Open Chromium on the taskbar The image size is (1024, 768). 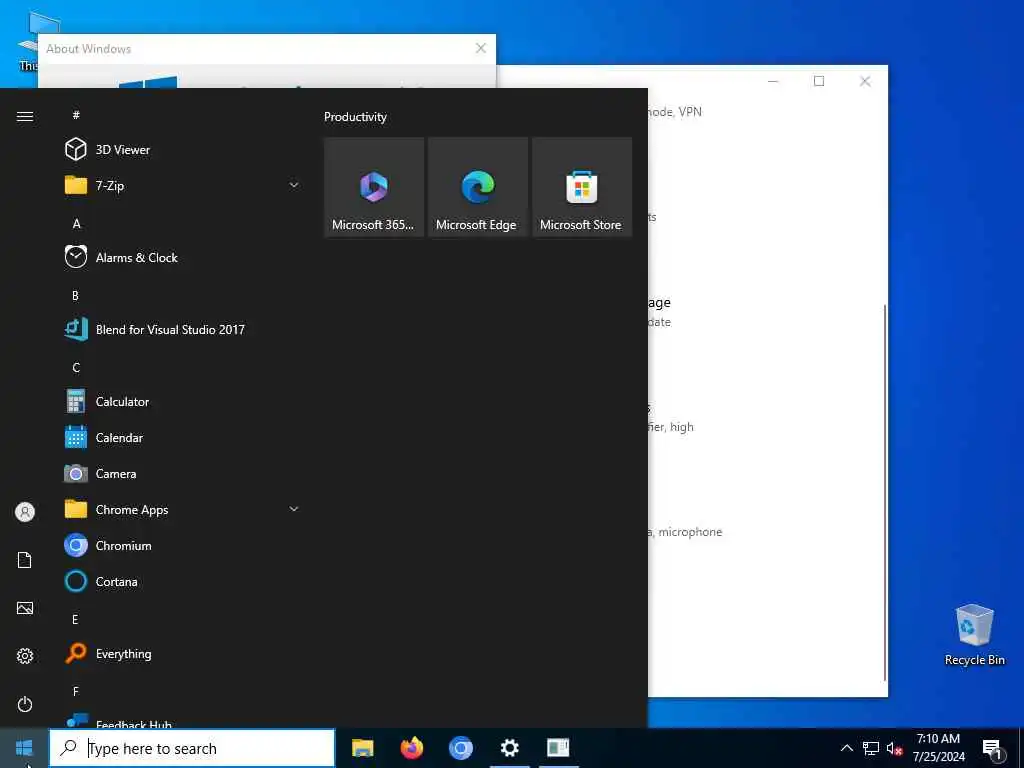(x=460, y=748)
